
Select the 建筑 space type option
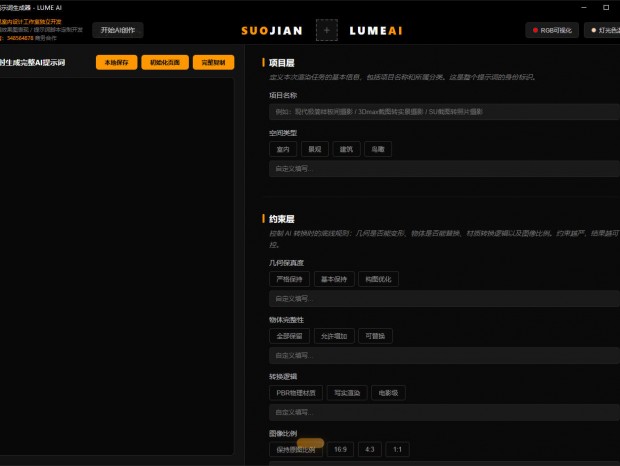tap(346, 149)
